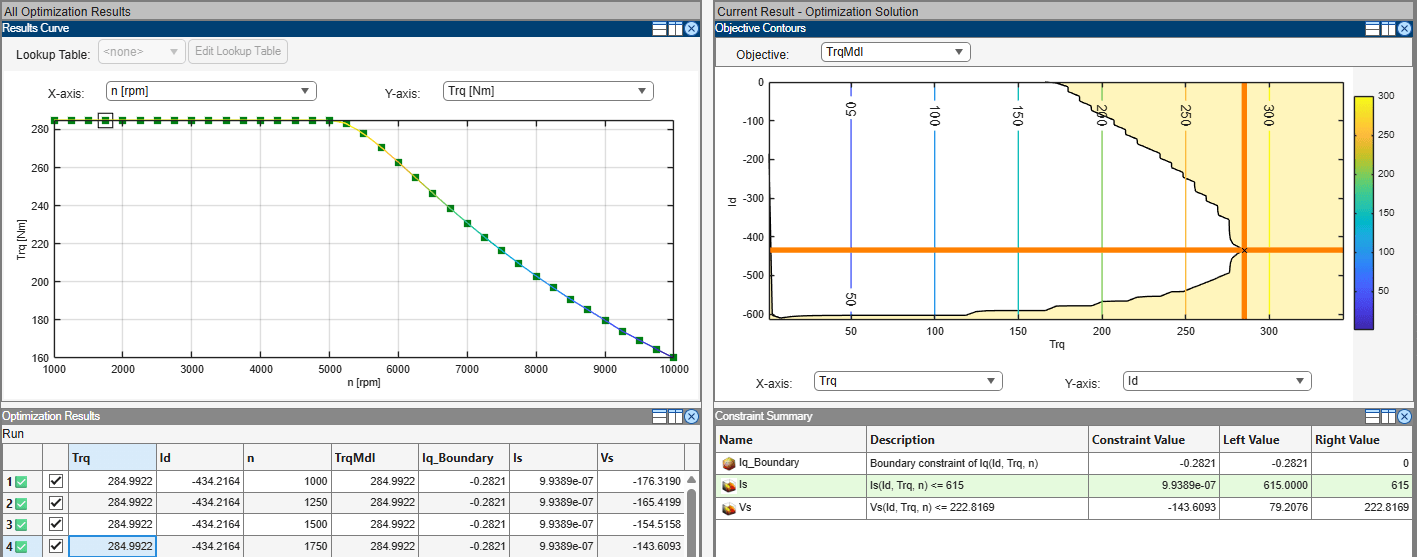Click the 'Boundary constraint of Iq(Id, Trq, n)' cell
The width and height of the screenshot is (1417, 557).
pos(977,463)
